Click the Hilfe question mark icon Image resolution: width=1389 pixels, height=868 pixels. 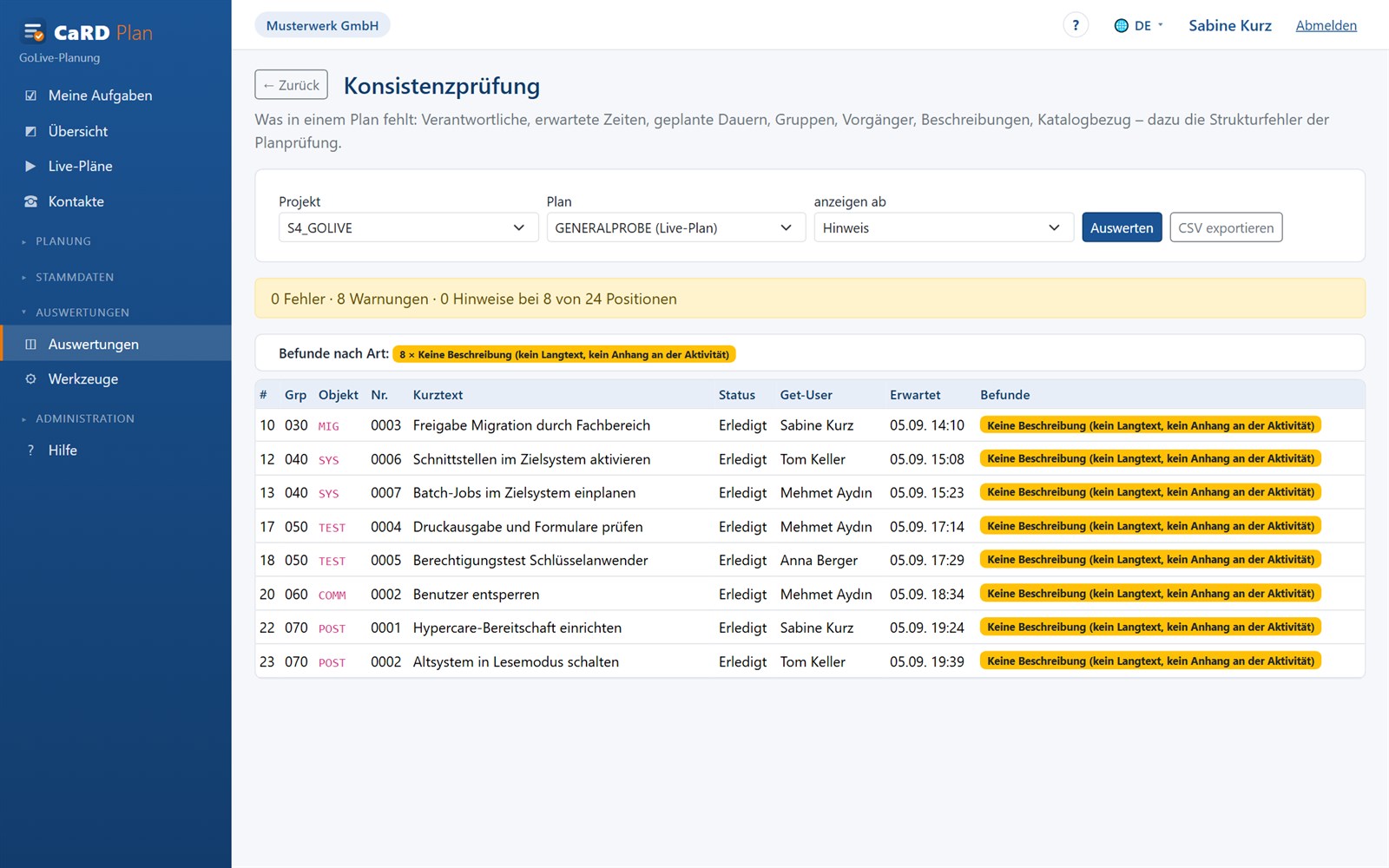pos(31,450)
